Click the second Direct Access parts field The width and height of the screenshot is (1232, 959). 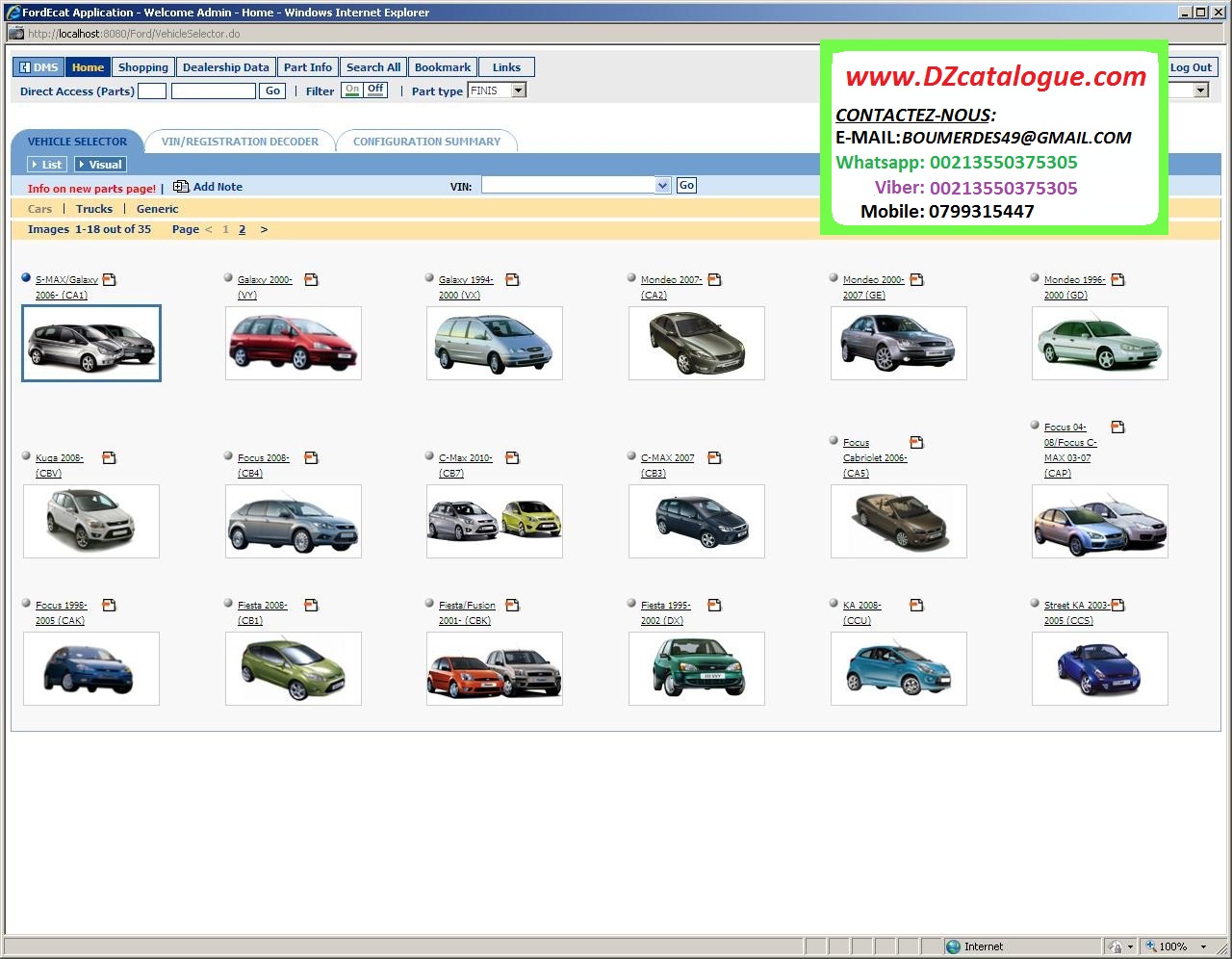click(x=214, y=91)
